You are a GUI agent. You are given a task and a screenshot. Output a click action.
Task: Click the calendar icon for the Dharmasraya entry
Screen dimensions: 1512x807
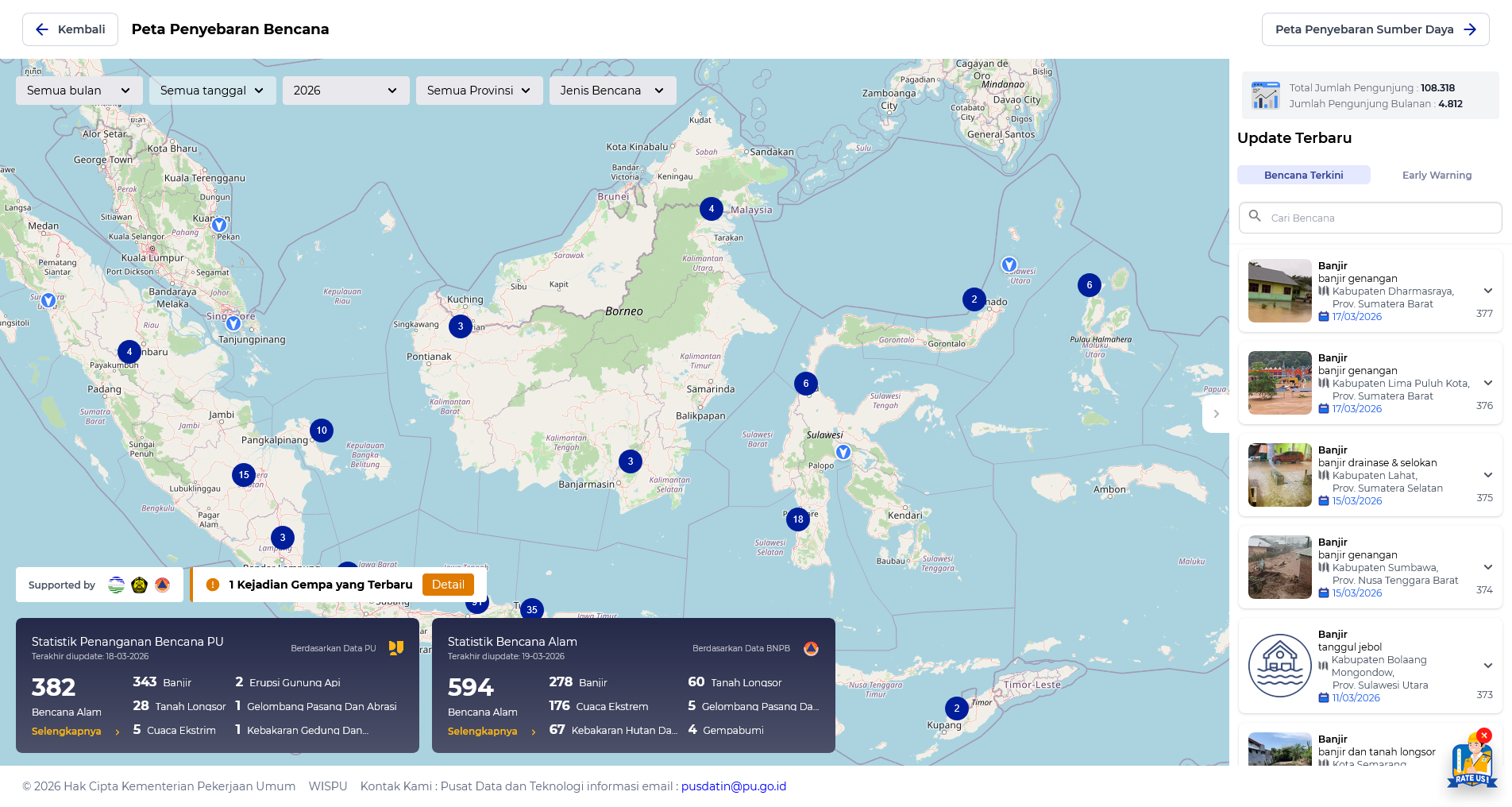click(1324, 317)
